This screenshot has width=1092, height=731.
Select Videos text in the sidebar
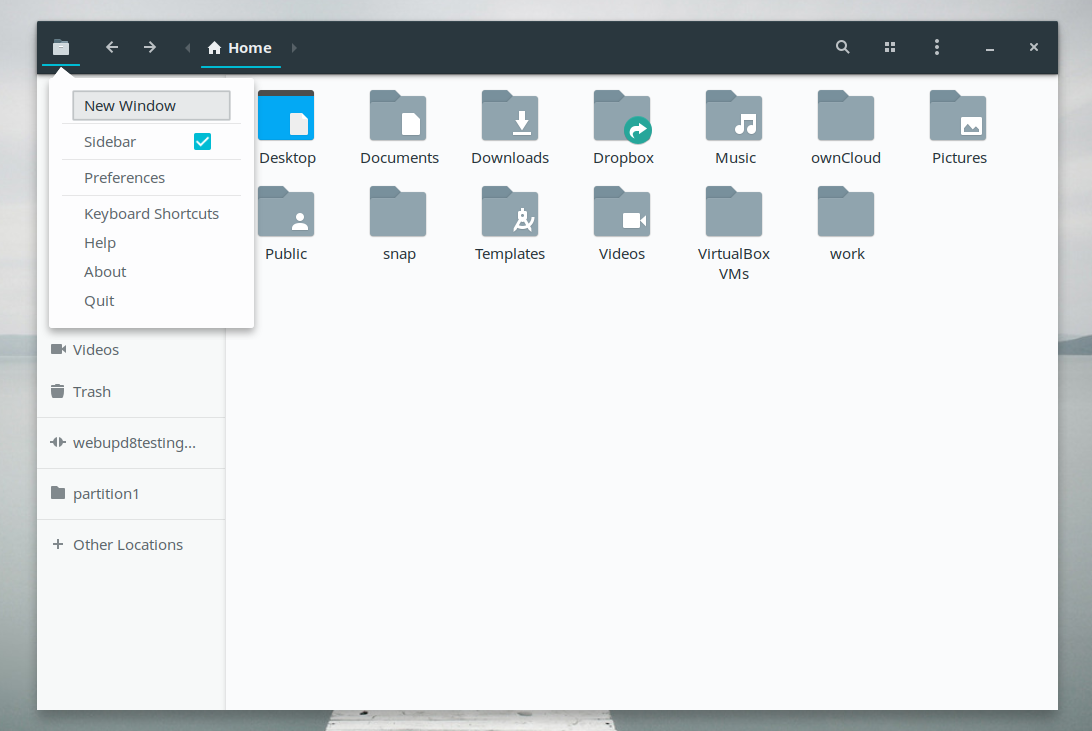pyautogui.click(x=96, y=349)
